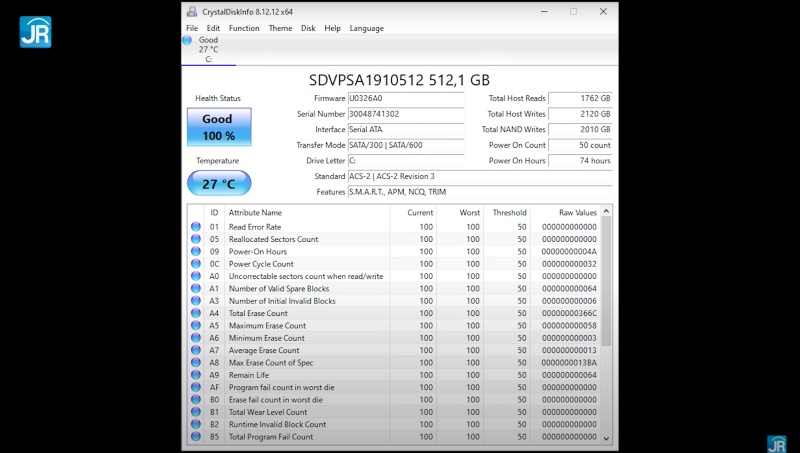The width and height of the screenshot is (800, 453).
Task: Click the 2010 GB Total NAND Writes value
Action: tap(580, 129)
